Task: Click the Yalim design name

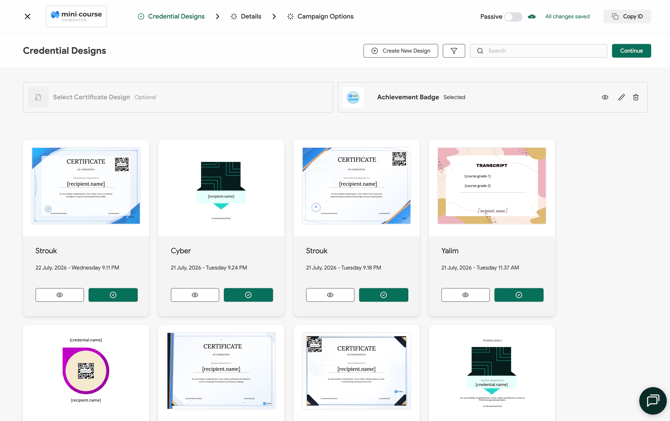Action: (450, 251)
